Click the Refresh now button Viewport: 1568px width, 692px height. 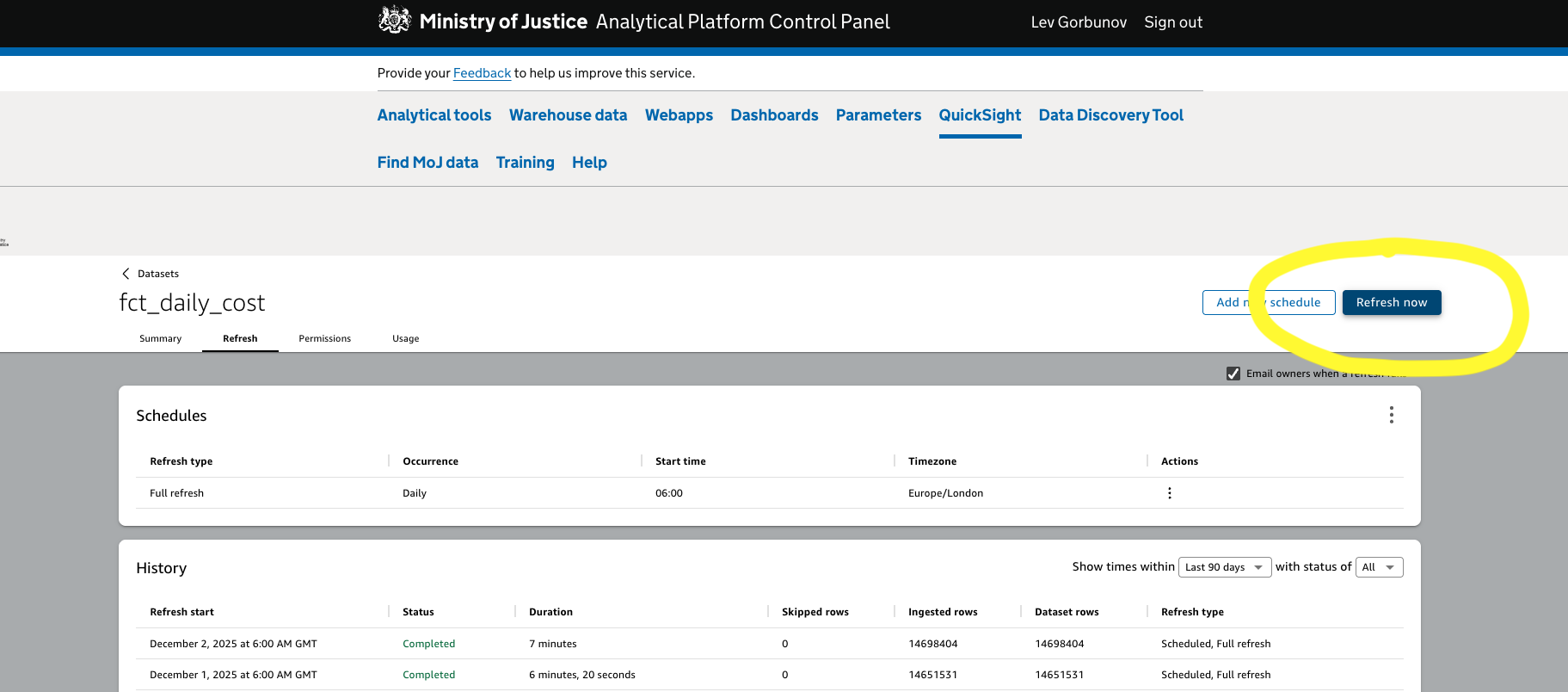coord(1391,302)
